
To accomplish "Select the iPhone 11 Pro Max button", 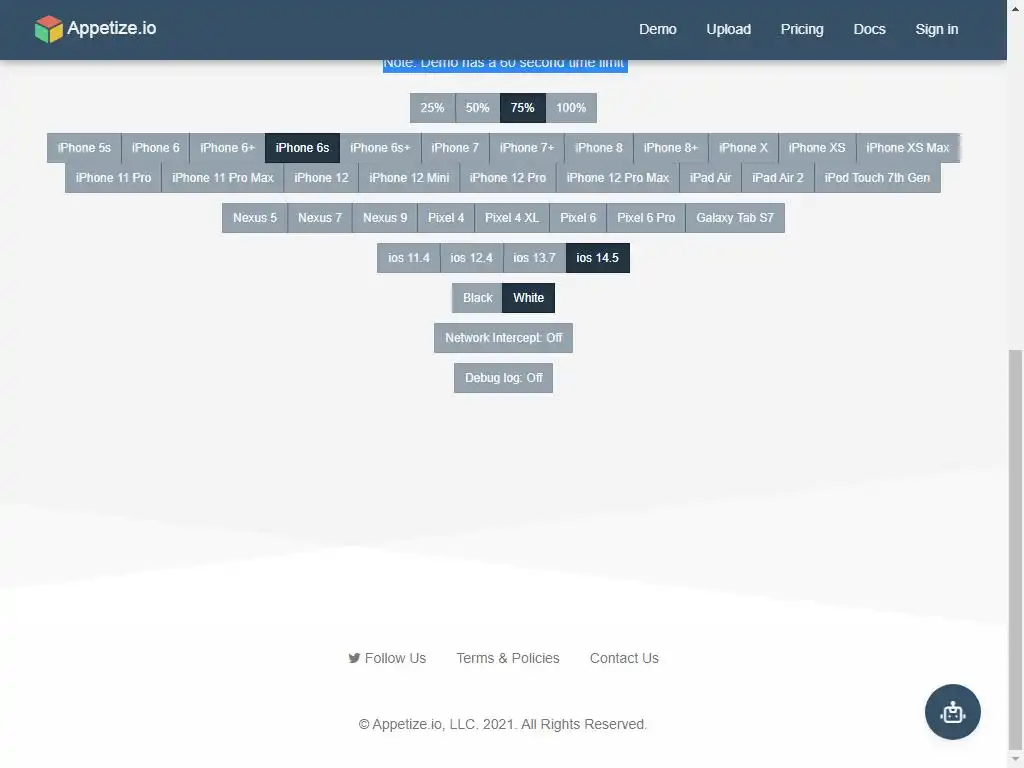I will click(x=223, y=178).
